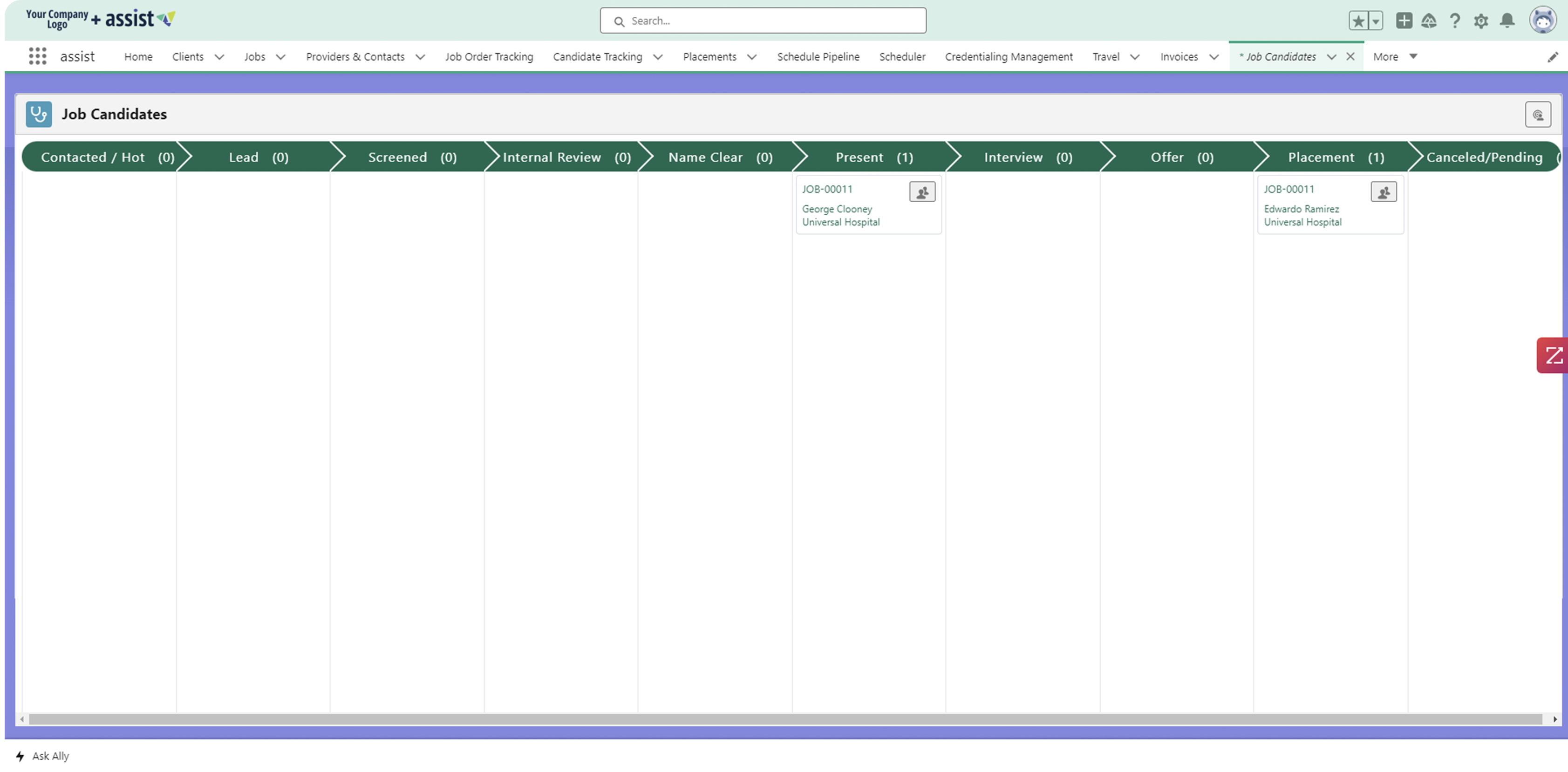Open the Jobs tab
The height and width of the screenshot is (772, 1568).
point(254,57)
